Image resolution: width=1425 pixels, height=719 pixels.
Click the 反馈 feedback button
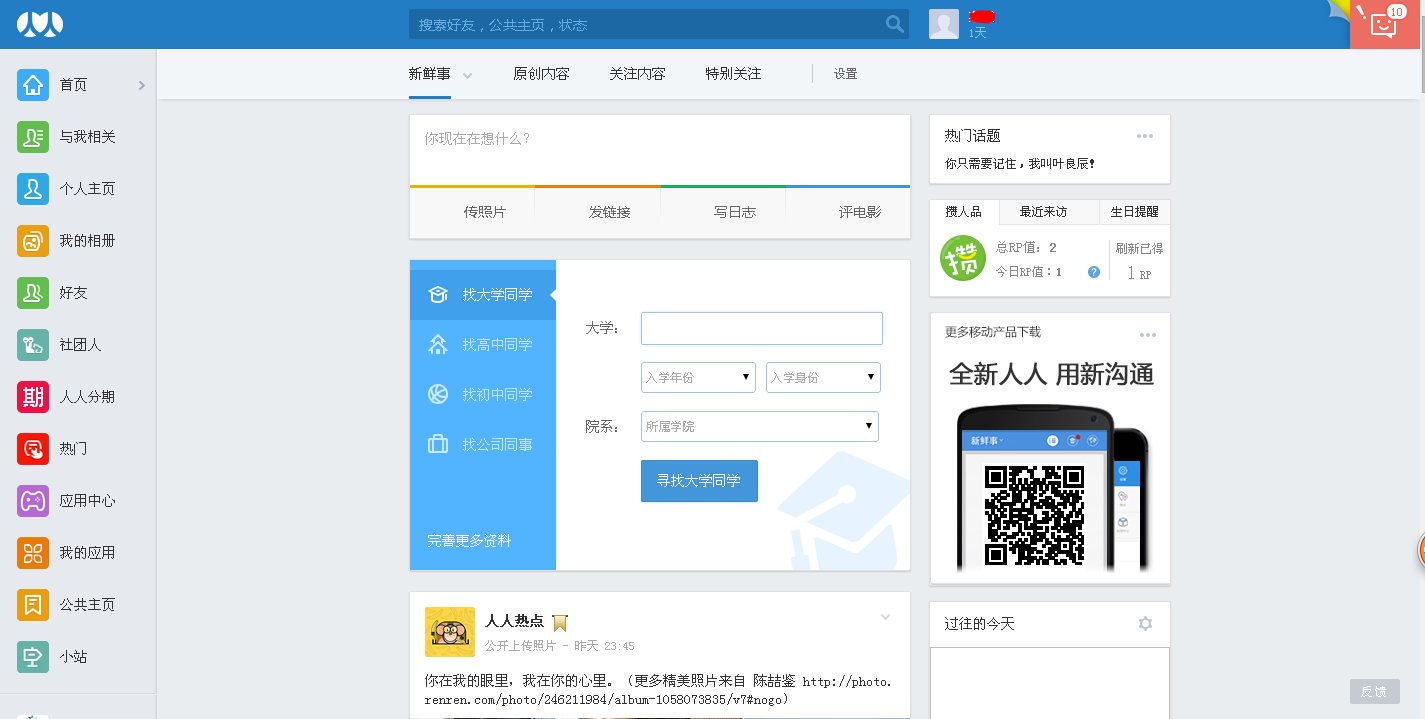[x=1374, y=691]
